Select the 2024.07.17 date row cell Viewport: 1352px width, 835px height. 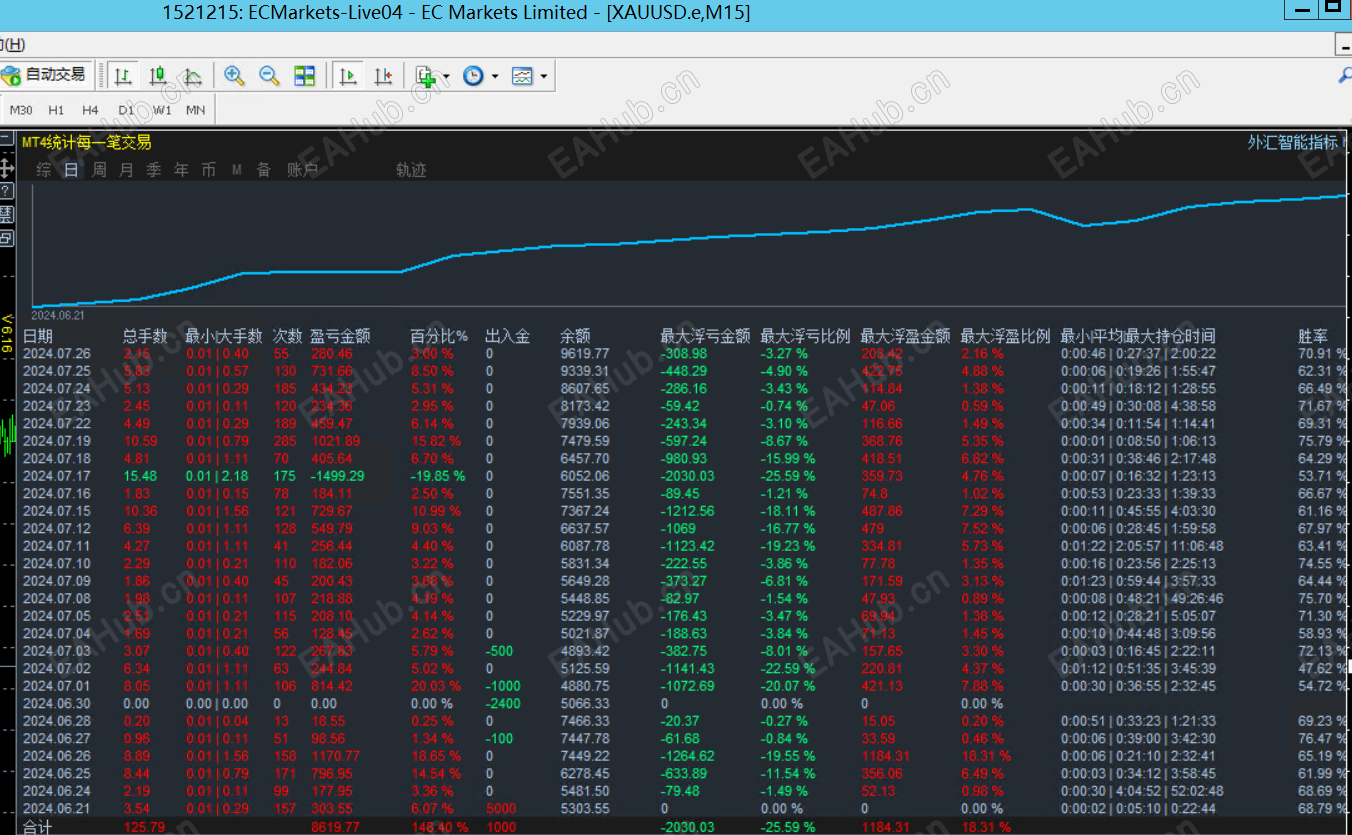click(x=56, y=476)
